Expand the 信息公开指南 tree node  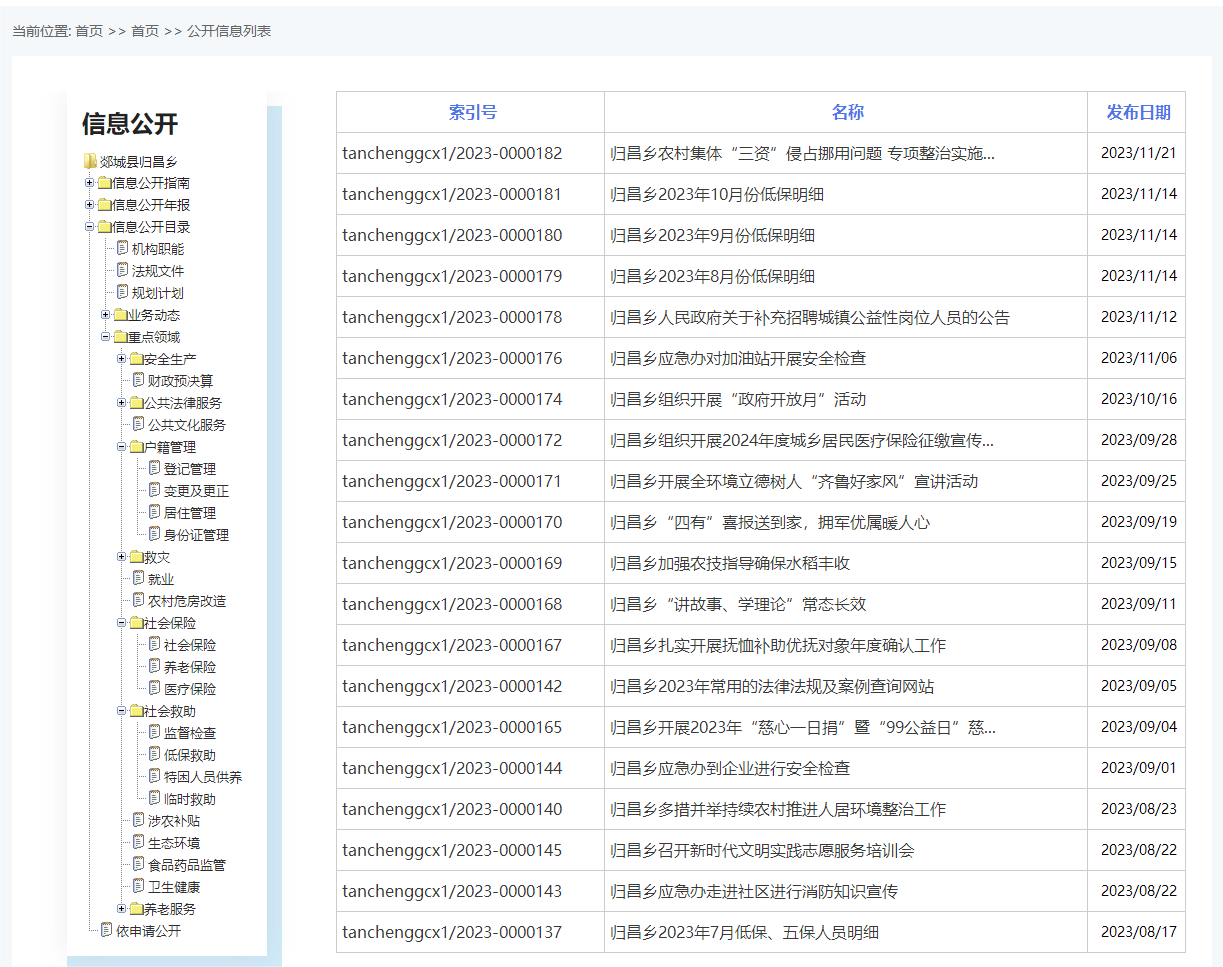click(x=89, y=183)
